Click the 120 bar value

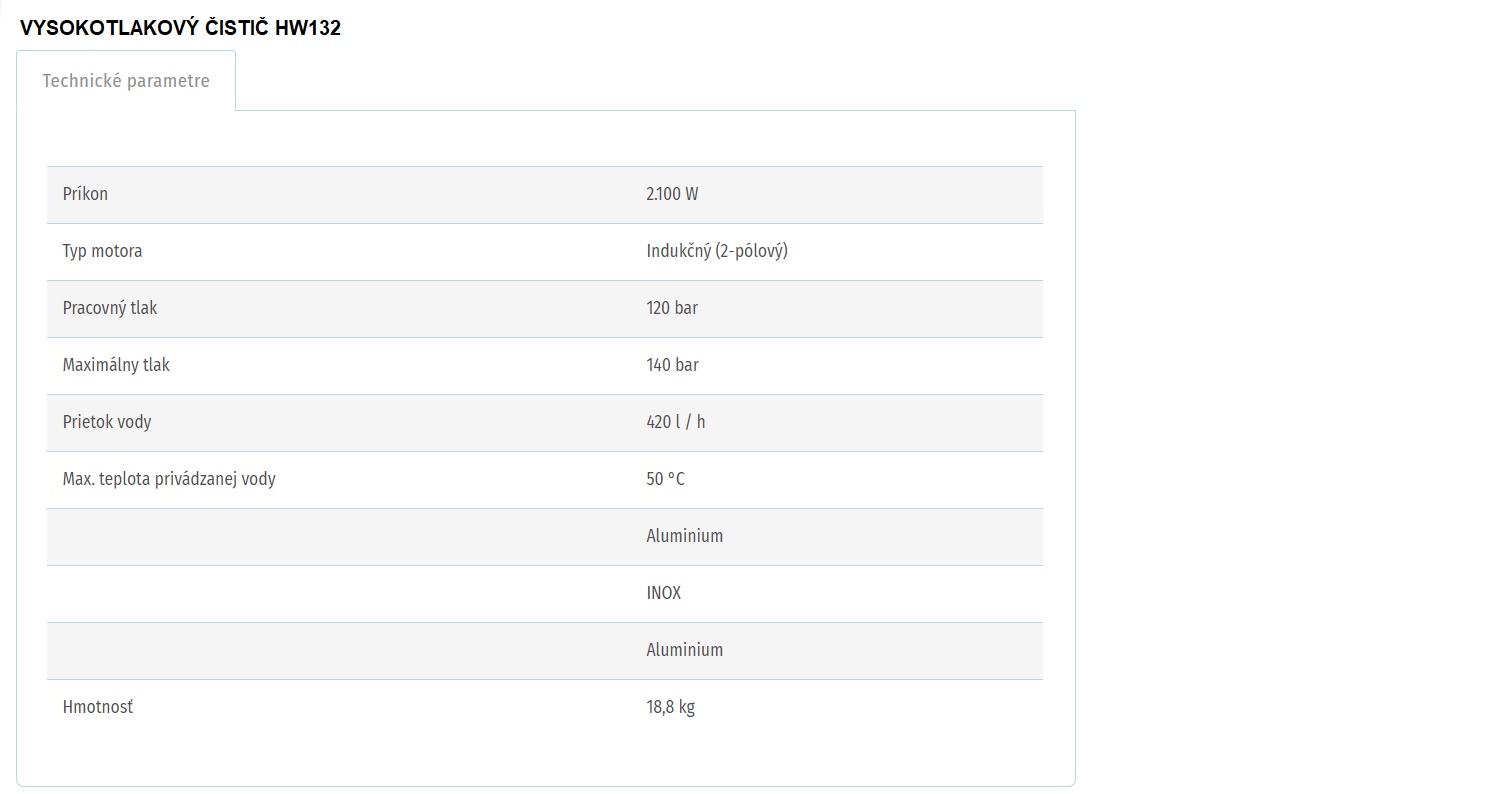coord(672,308)
